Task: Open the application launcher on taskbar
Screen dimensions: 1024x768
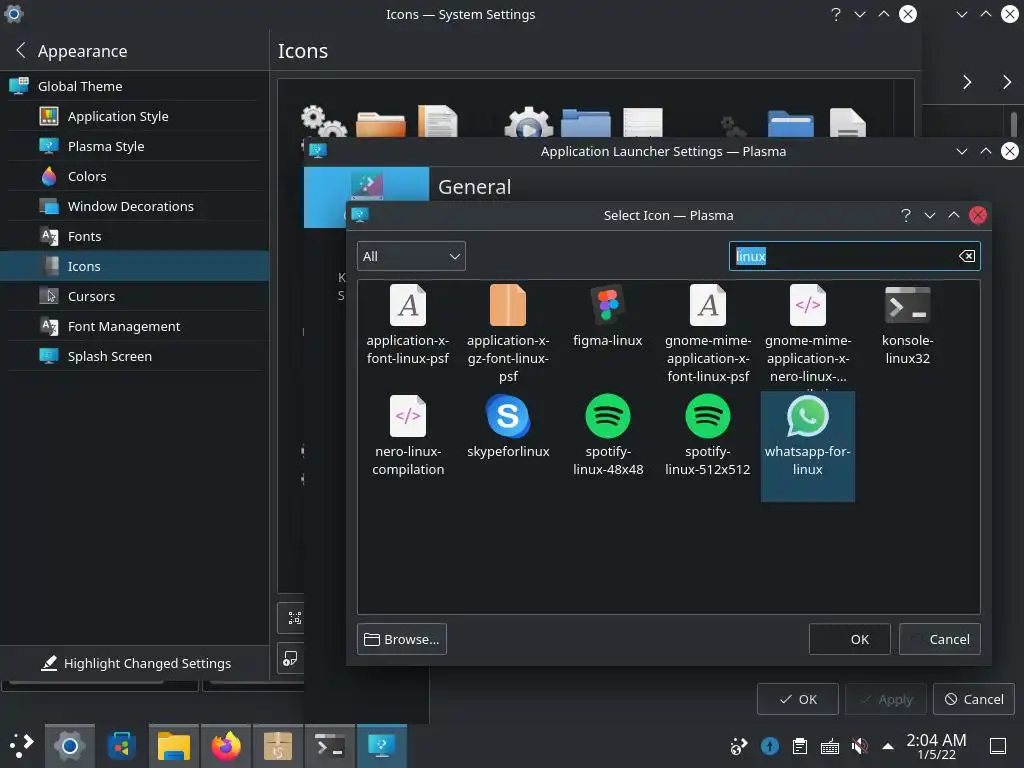Action: (x=22, y=746)
